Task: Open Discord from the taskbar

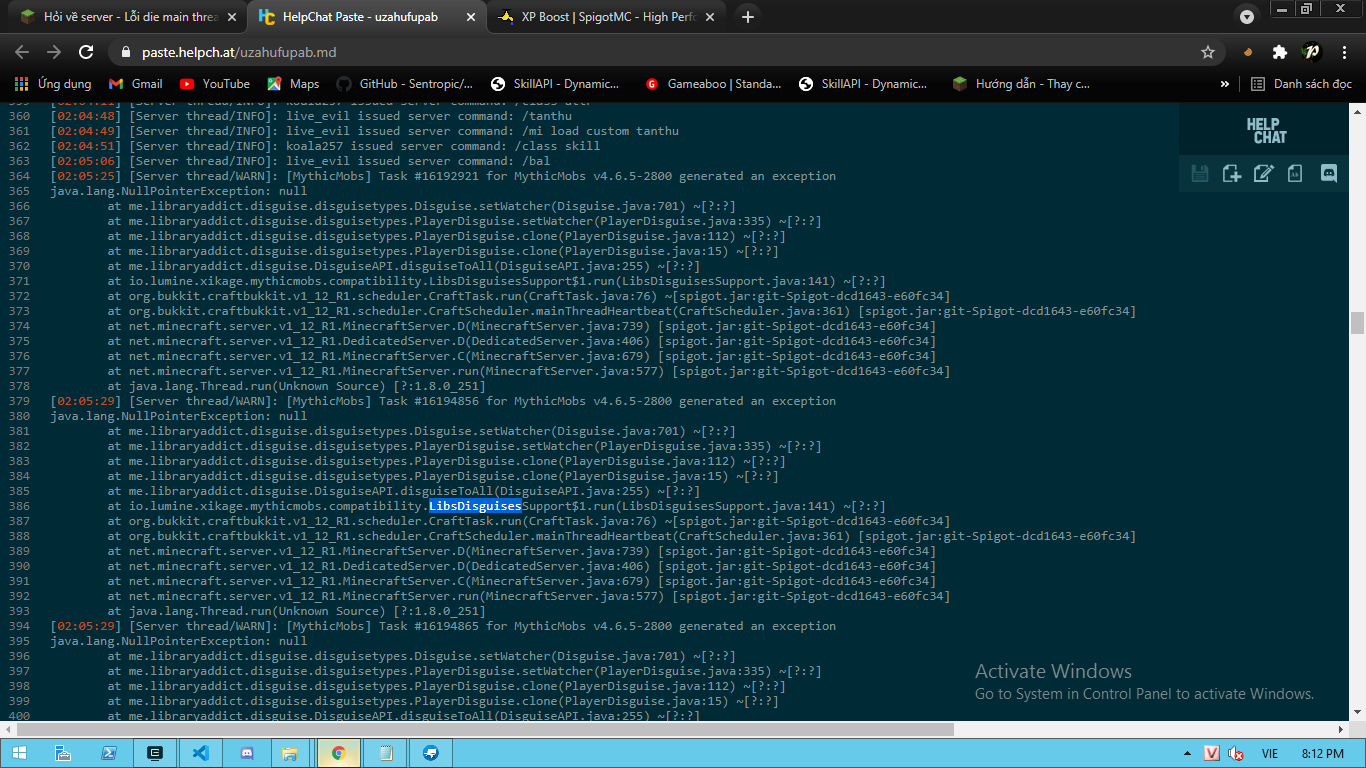Action: [246, 753]
